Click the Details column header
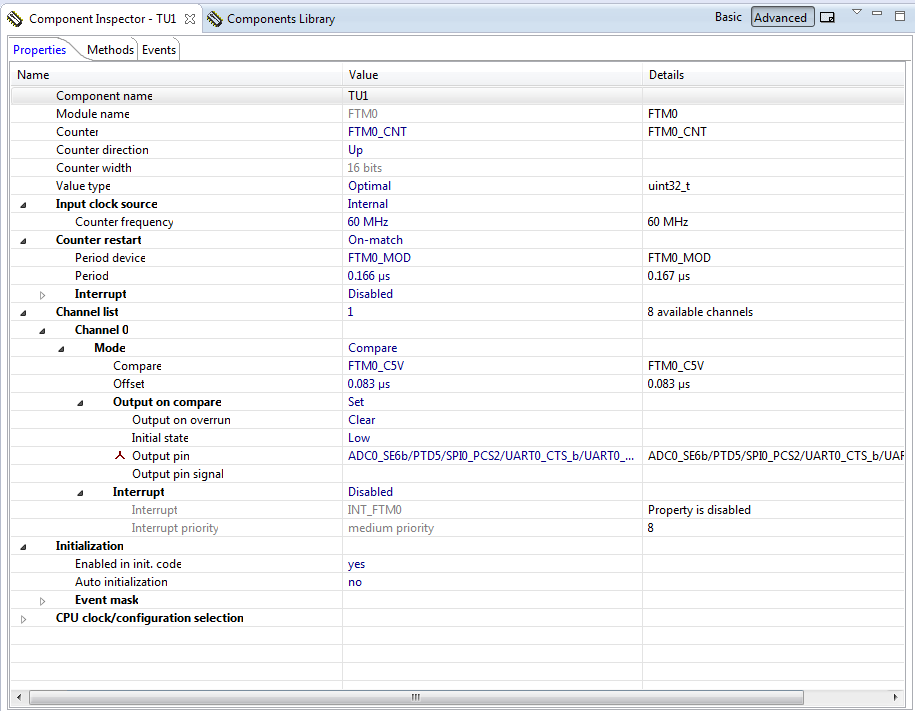The width and height of the screenshot is (915, 711). [x=774, y=75]
